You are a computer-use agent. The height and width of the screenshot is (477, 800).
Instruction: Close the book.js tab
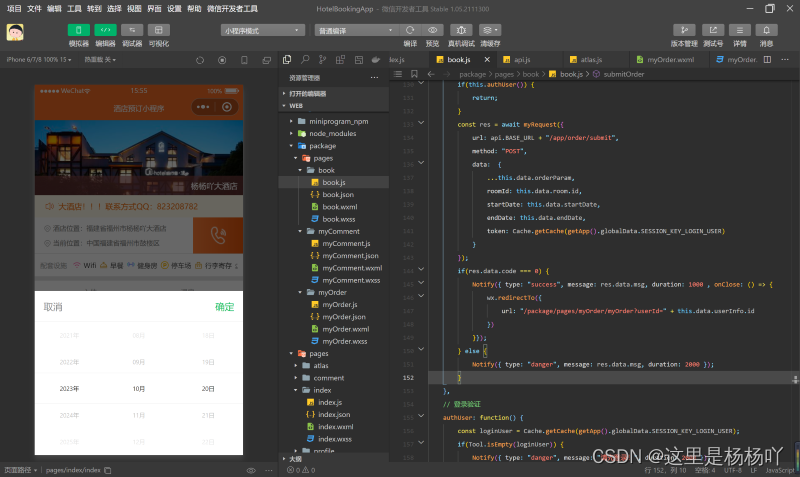487,60
